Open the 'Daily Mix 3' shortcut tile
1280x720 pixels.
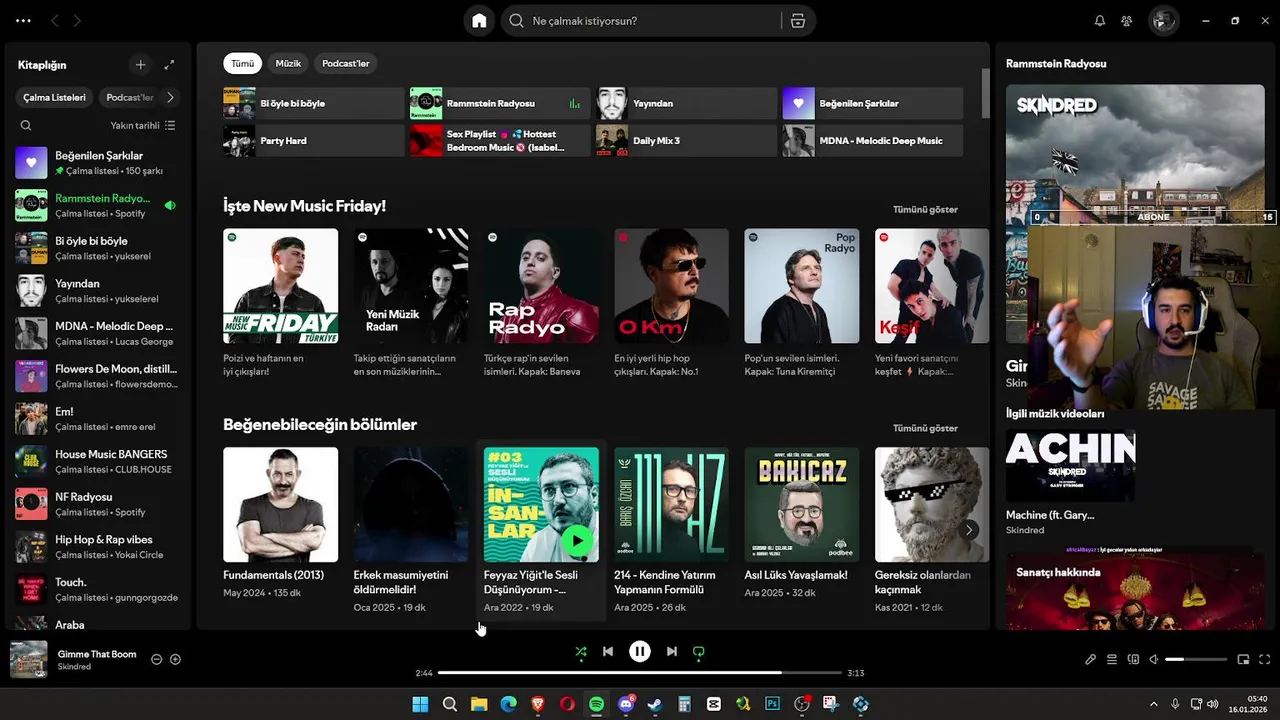click(686, 141)
